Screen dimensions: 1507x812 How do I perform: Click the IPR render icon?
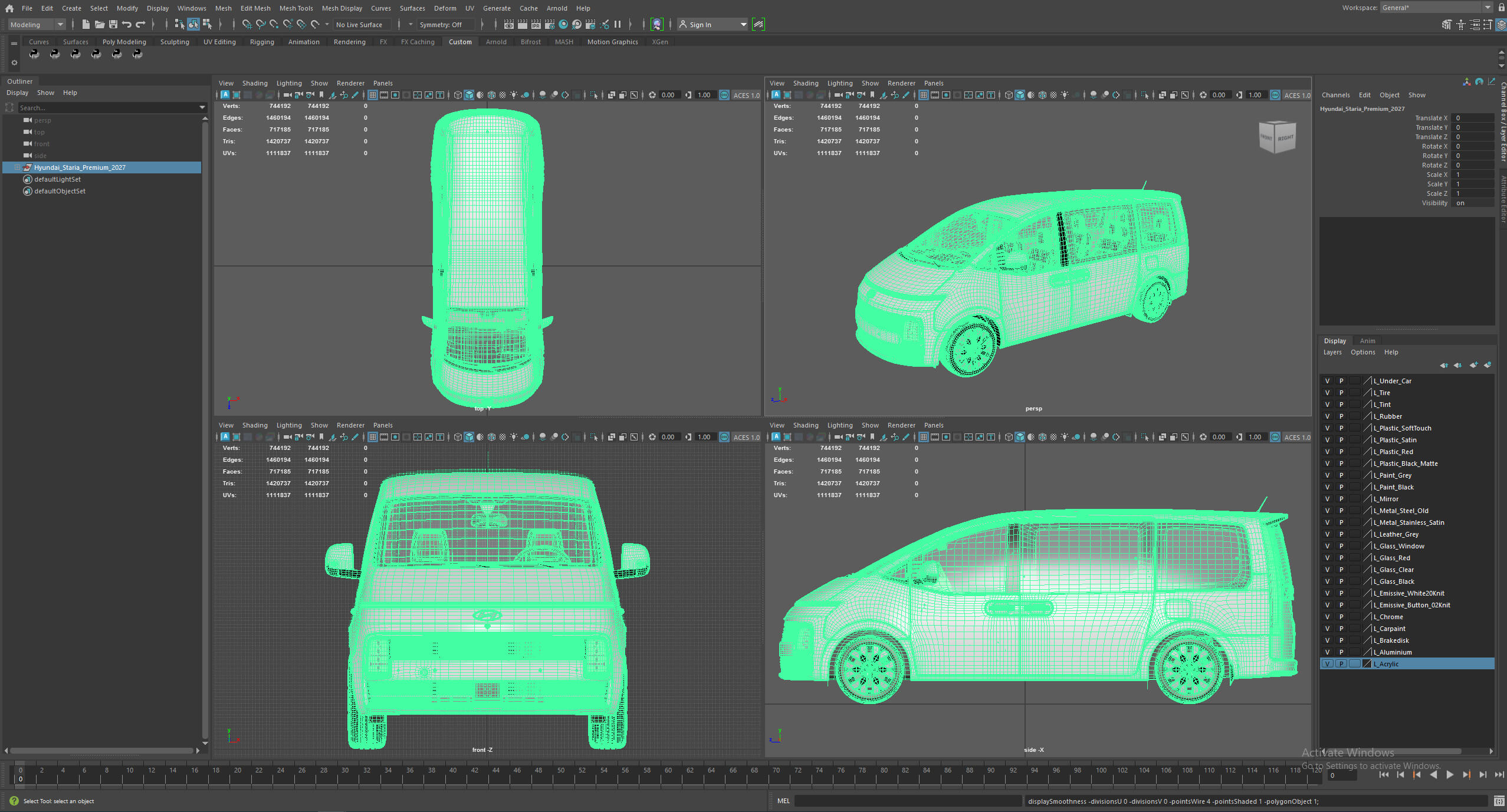536,24
